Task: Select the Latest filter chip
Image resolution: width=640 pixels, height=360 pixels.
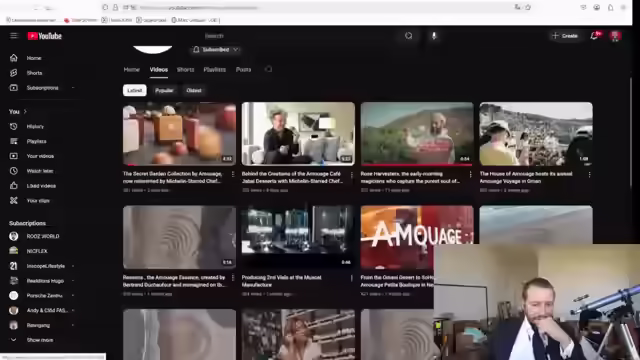Action: pos(135,90)
